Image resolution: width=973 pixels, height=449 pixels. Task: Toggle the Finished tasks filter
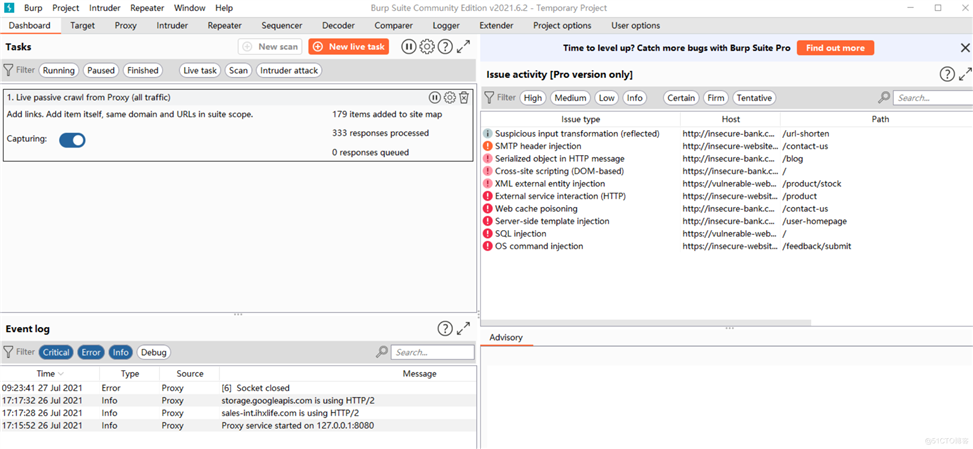(x=143, y=70)
